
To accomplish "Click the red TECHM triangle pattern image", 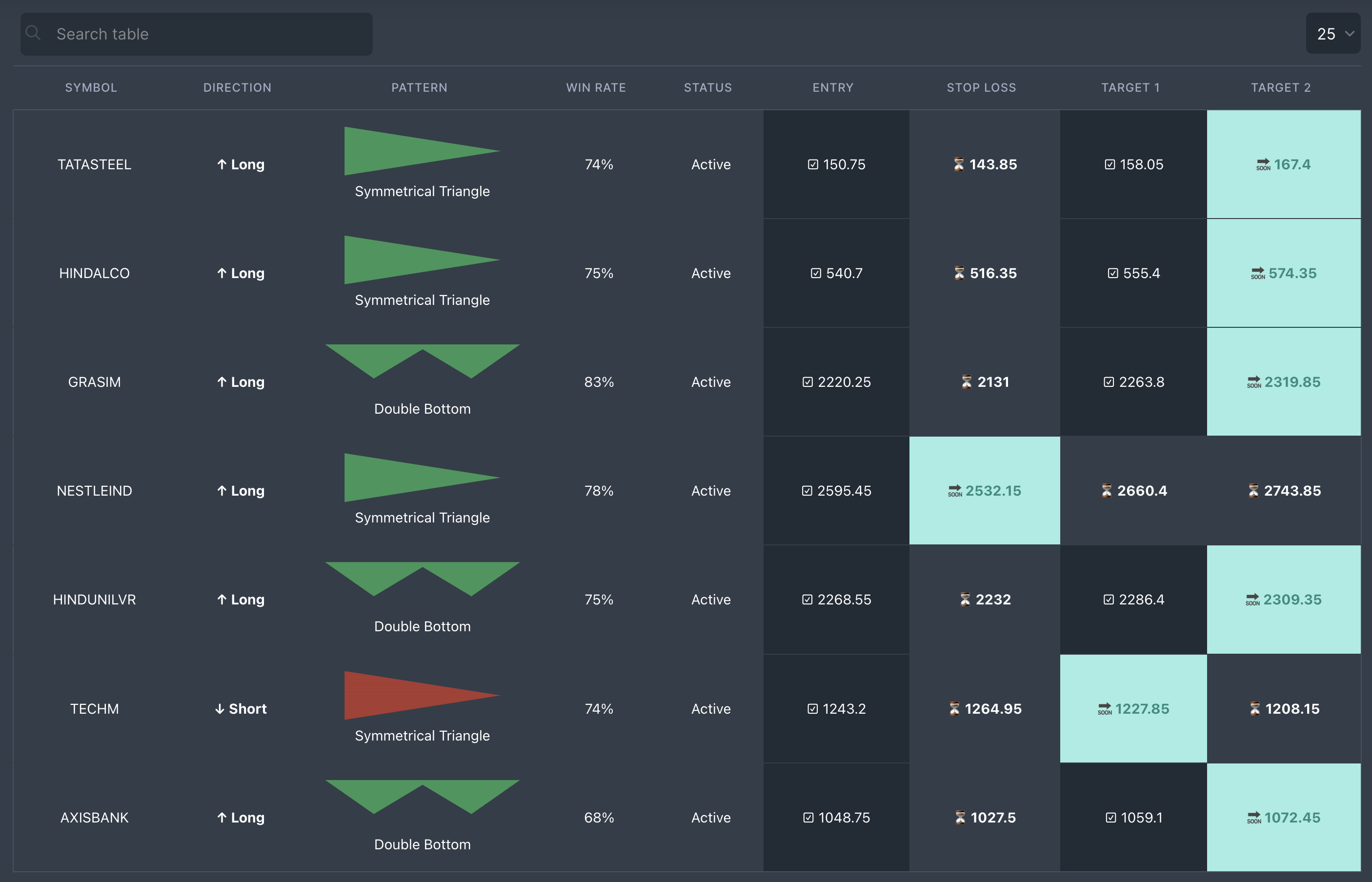I will 422,695.
